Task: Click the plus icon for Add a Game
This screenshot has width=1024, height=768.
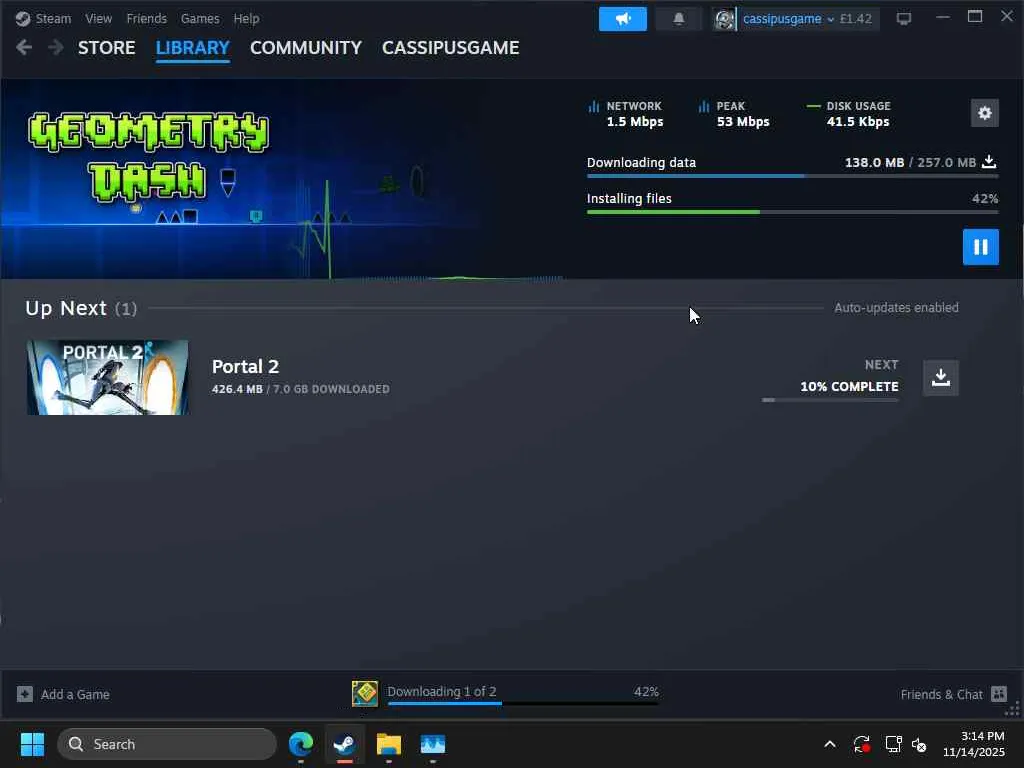Action: point(25,694)
